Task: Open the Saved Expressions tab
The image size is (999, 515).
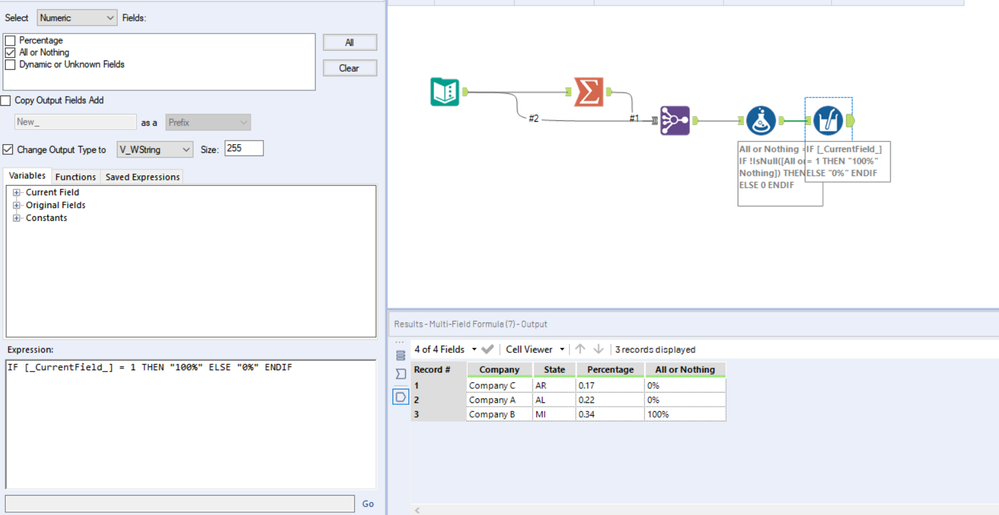Action: coord(142,177)
